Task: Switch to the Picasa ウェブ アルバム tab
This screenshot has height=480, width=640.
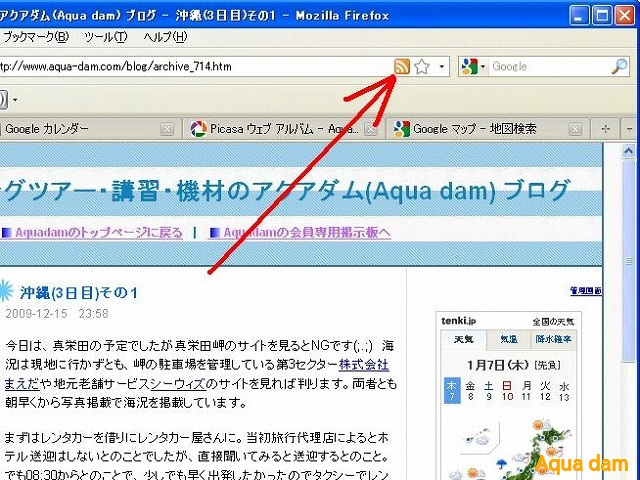Action: click(282, 129)
